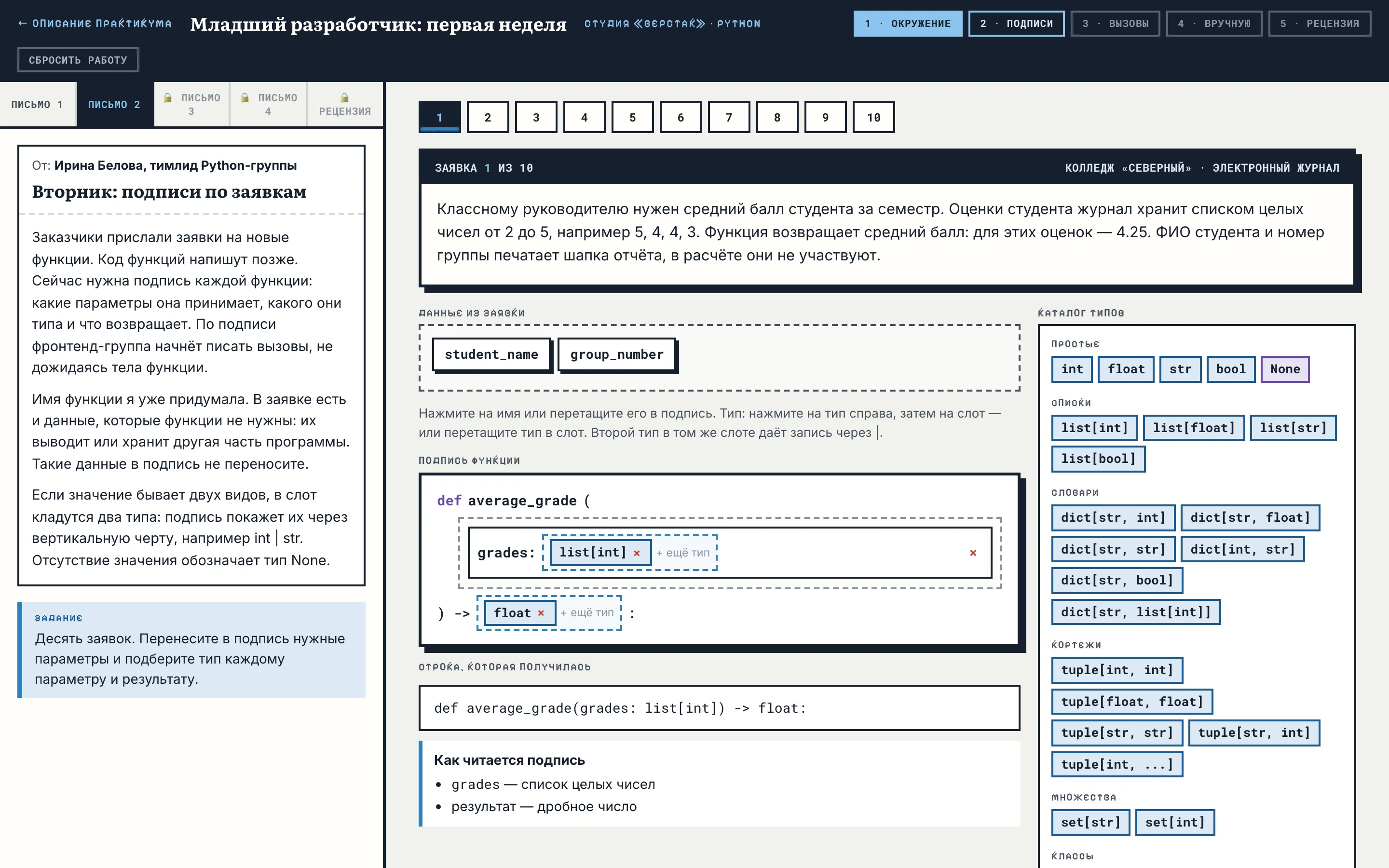Screen dimensions: 1389x868
Task: Pick the bool type chip
Action: tap(1231, 369)
